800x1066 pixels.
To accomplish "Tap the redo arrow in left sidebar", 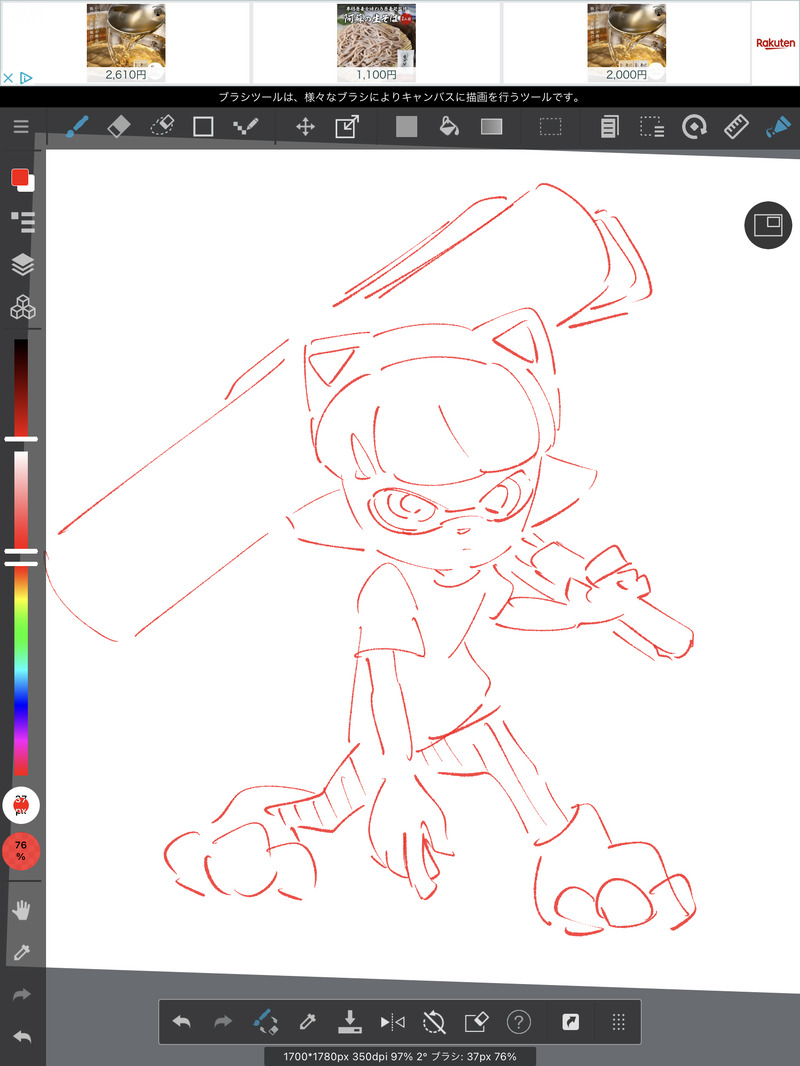I will pyautogui.click(x=22, y=995).
